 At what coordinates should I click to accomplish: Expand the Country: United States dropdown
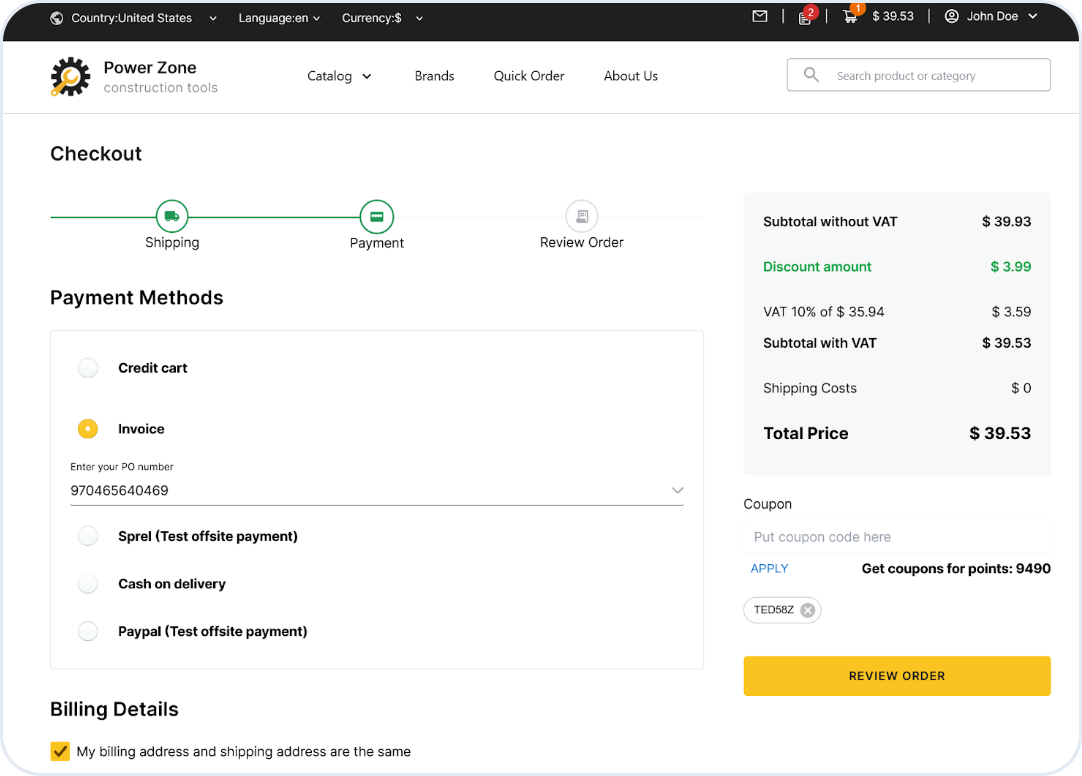click(135, 17)
